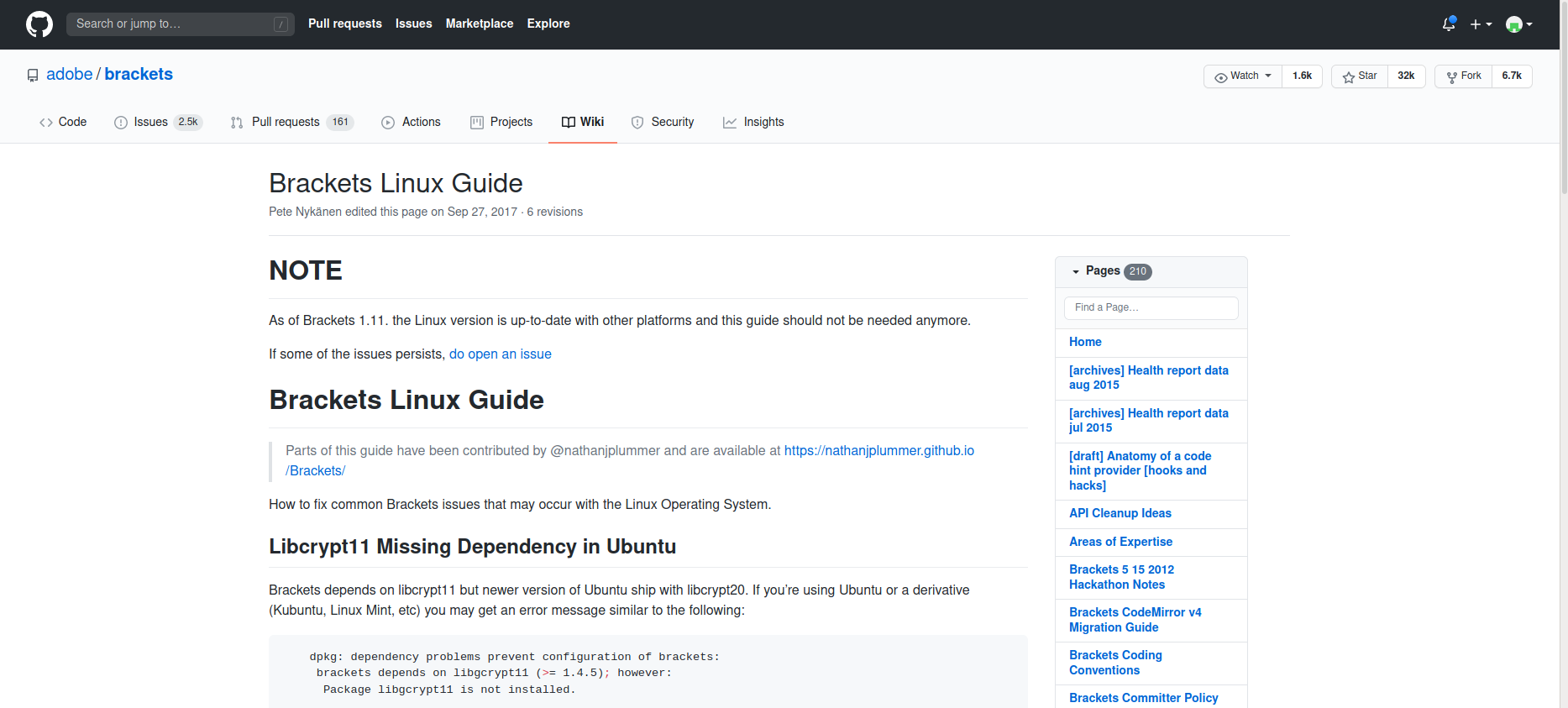Image resolution: width=1568 pixels, height=708 pixels.
Task: Click the 161 Pull requests counter badge
Action: point(340,123)
